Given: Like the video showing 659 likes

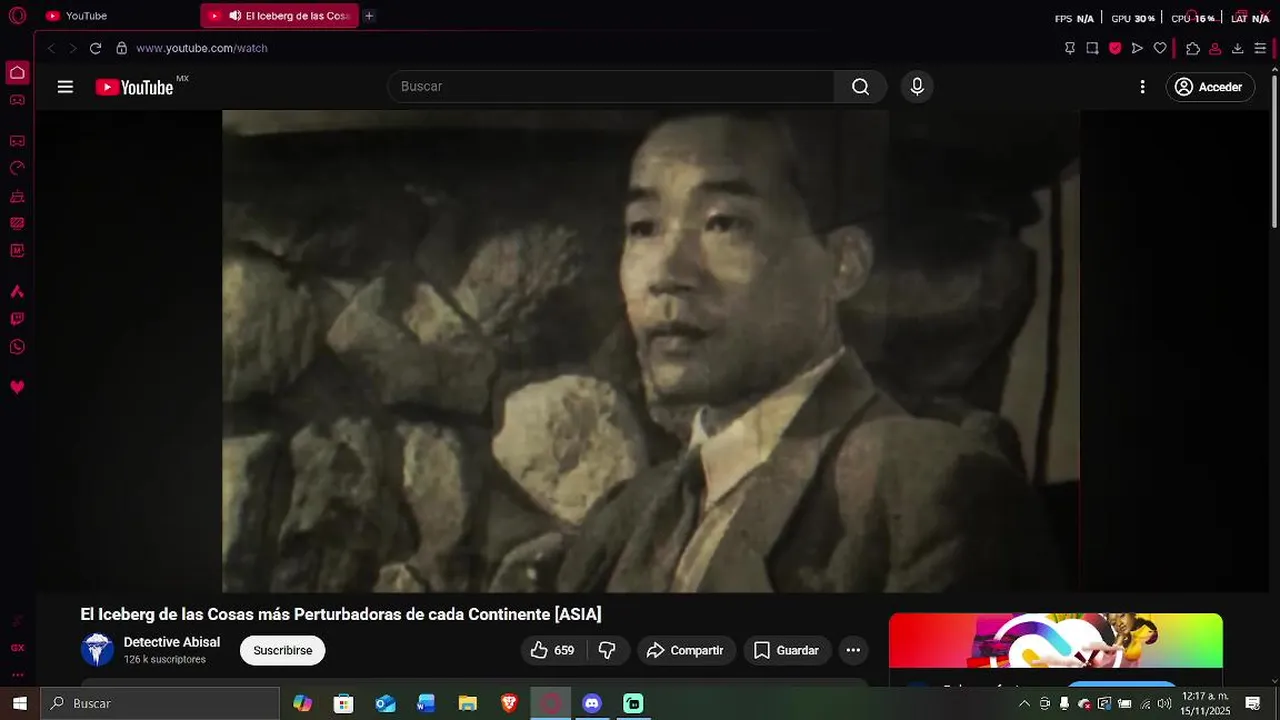Looking at the screenshot, I should click(x=552, y=650).
